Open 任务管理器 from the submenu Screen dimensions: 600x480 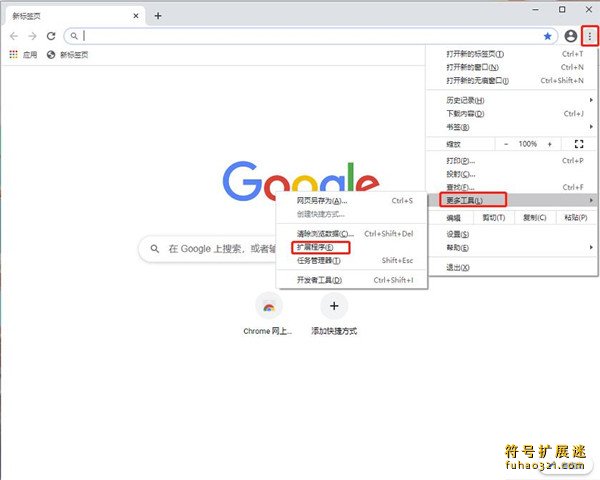pyautogui.click(x=351, y=261)
